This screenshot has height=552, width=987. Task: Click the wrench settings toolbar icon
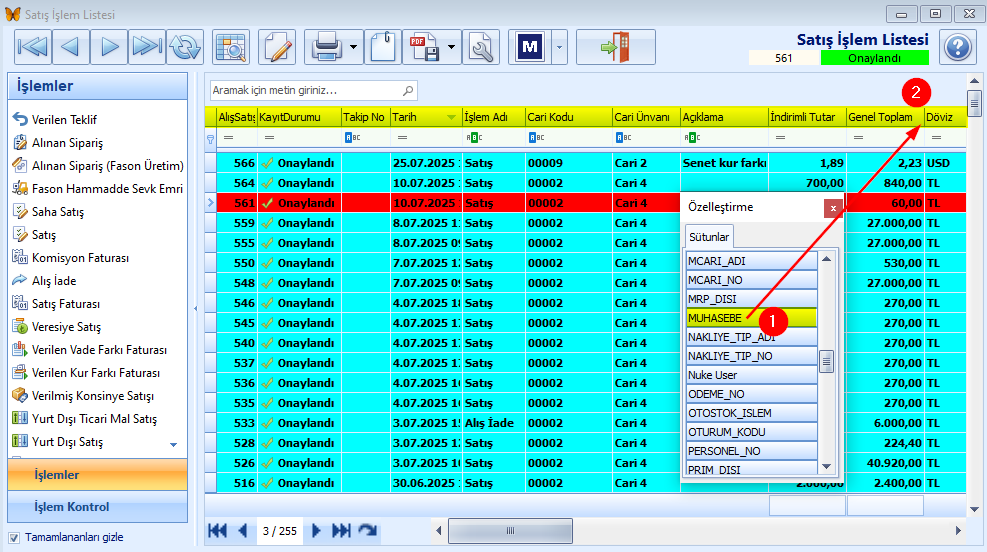[x=482, y=47]
